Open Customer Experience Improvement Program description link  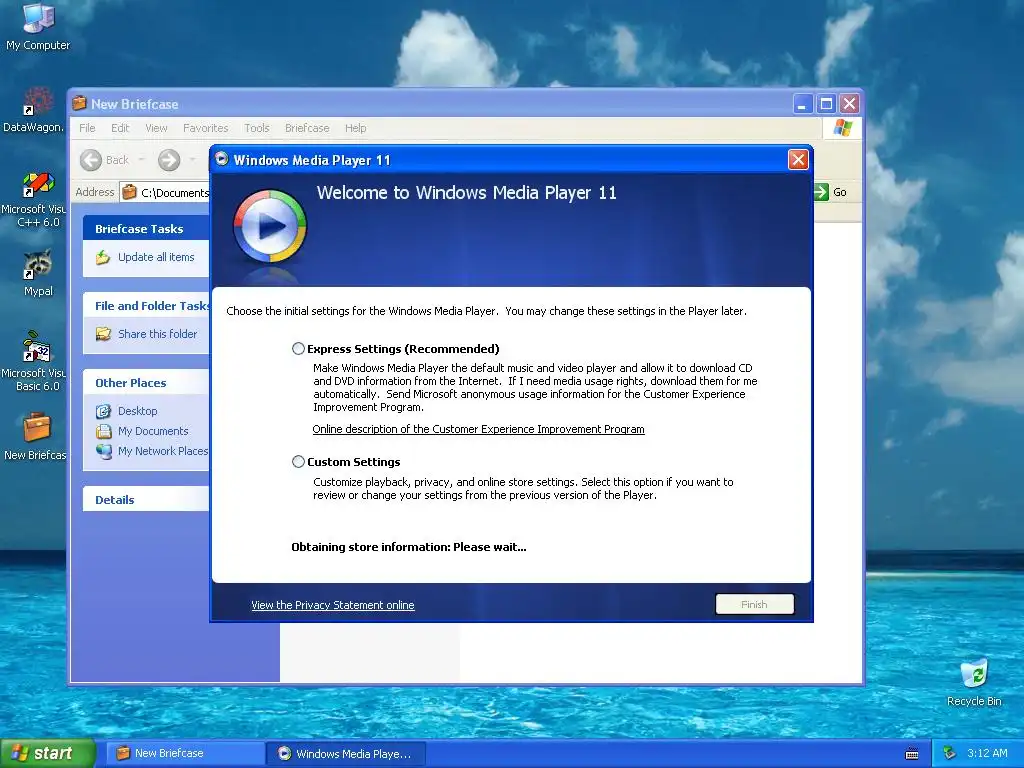click(x=478, y=429)
